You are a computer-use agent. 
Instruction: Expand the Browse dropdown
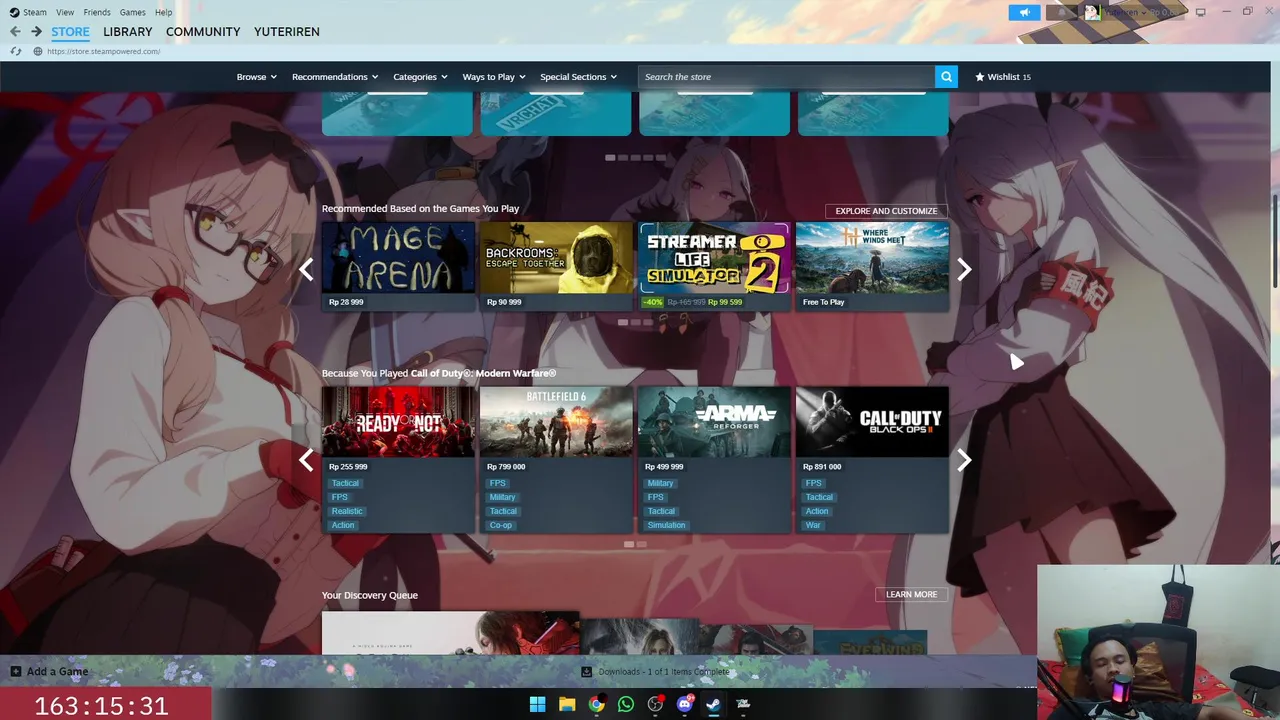point(256,77)
